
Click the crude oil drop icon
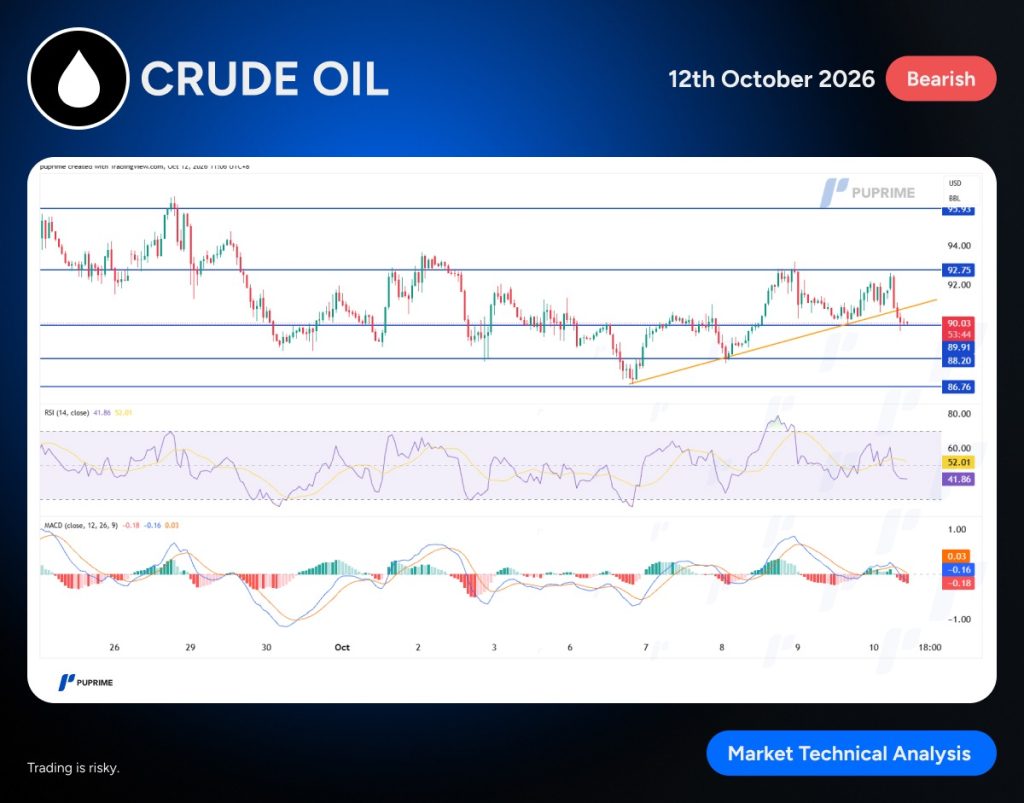coord(78,78)
